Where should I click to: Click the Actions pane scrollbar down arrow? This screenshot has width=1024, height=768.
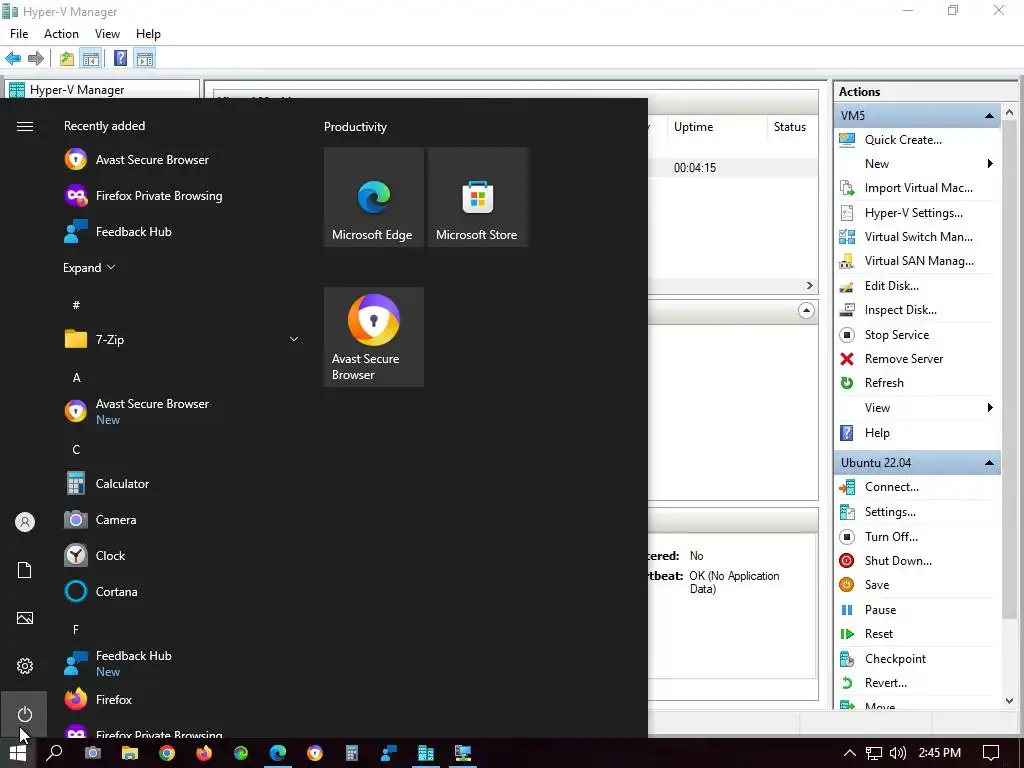pyautogui.click(x=1010, y=701)
